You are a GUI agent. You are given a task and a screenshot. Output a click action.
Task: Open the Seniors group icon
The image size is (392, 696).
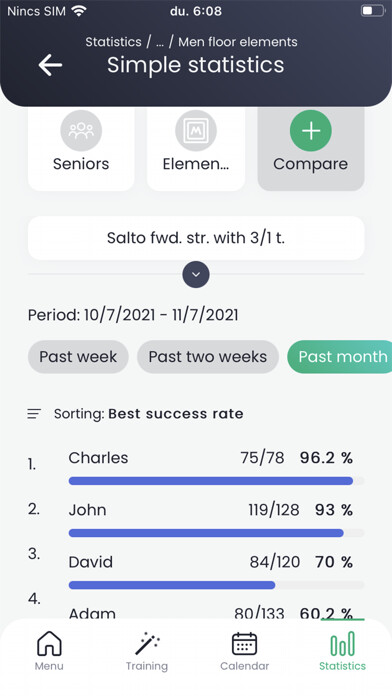[81, 130]
